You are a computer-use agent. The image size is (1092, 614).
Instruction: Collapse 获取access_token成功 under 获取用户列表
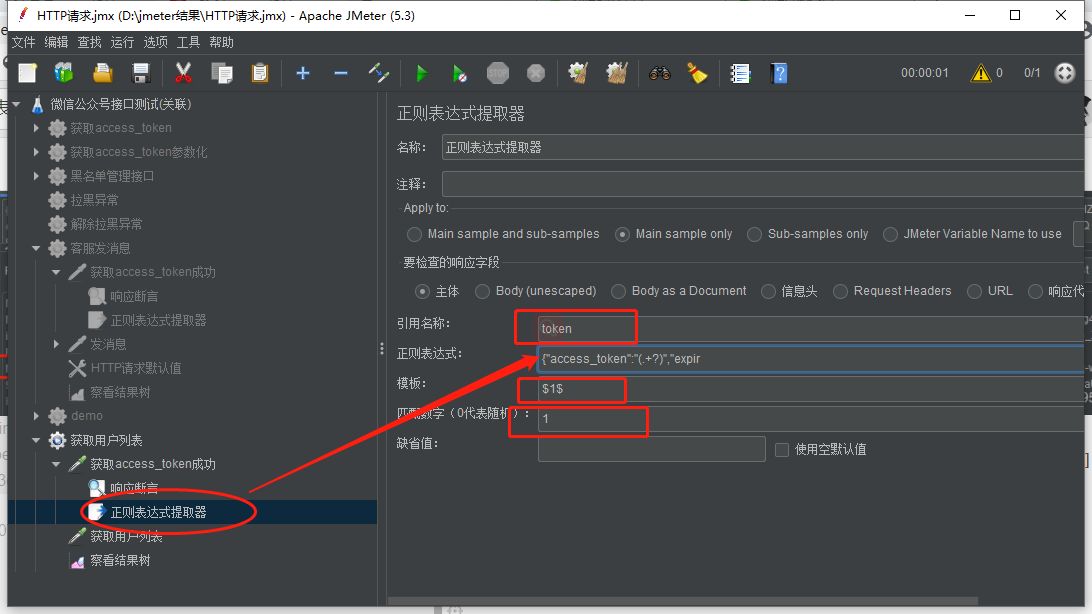tap(56, 464)
